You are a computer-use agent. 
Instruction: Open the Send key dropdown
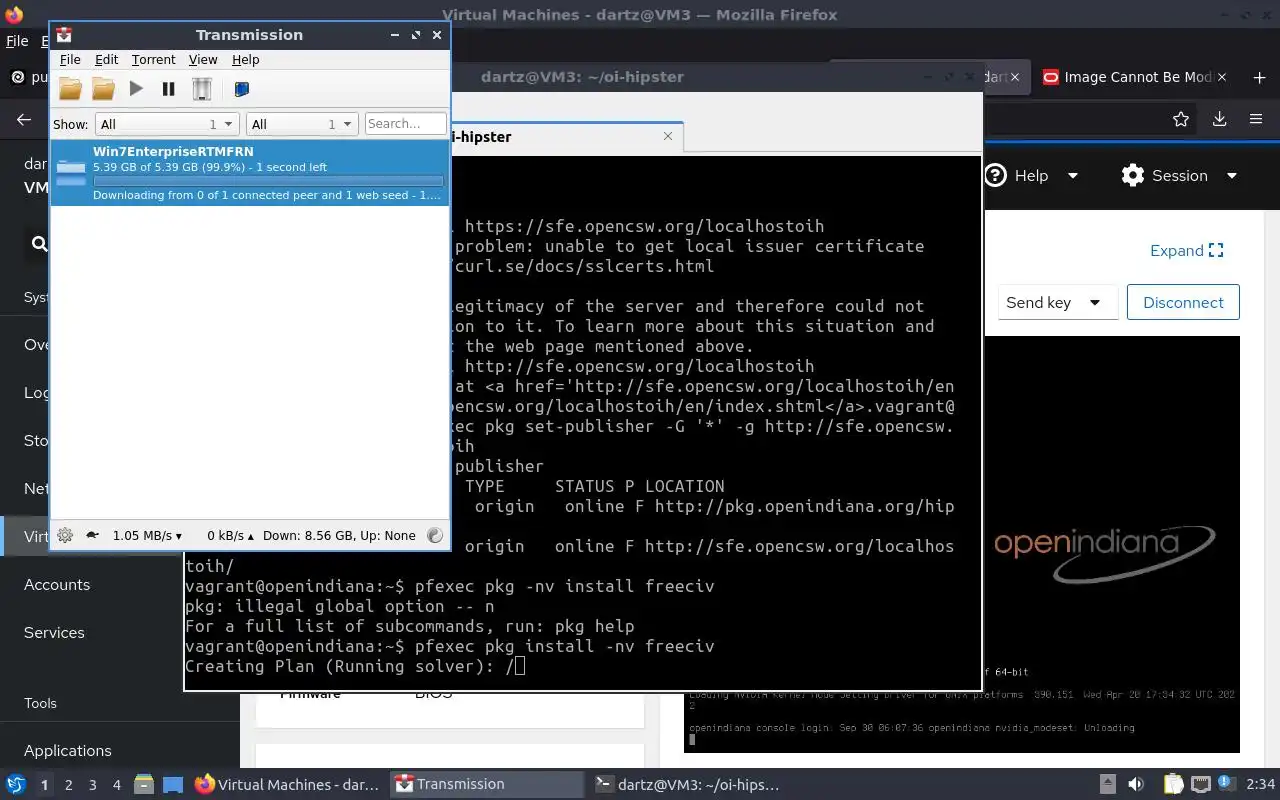1057,303
